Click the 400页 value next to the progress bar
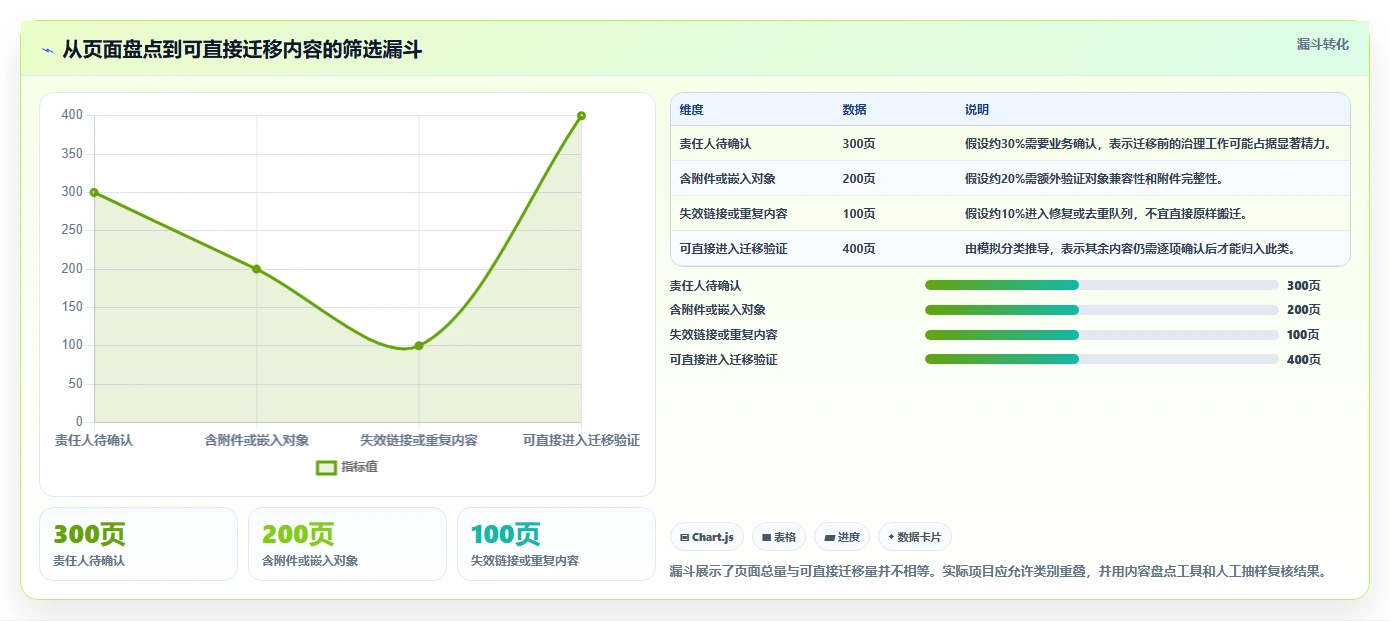 [x=1303, y=360]
